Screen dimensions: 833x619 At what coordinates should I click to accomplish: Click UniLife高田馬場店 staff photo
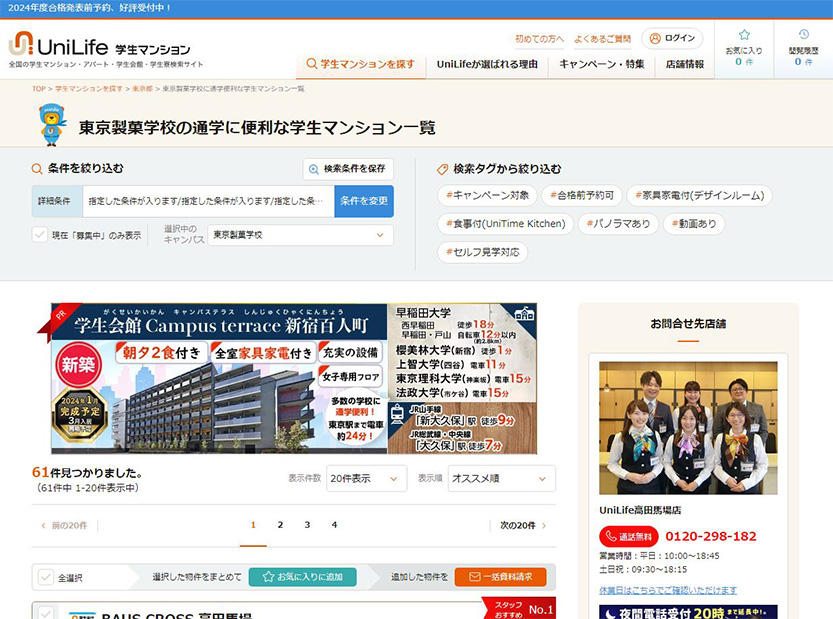coord(688,428)
